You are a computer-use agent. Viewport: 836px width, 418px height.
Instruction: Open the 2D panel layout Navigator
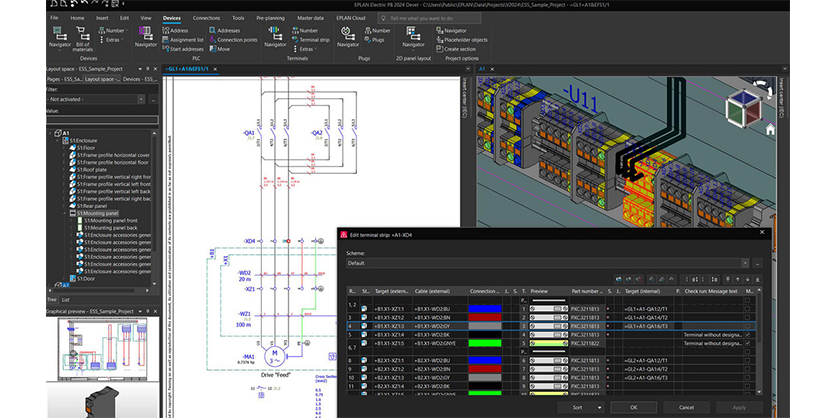[413, 34]
